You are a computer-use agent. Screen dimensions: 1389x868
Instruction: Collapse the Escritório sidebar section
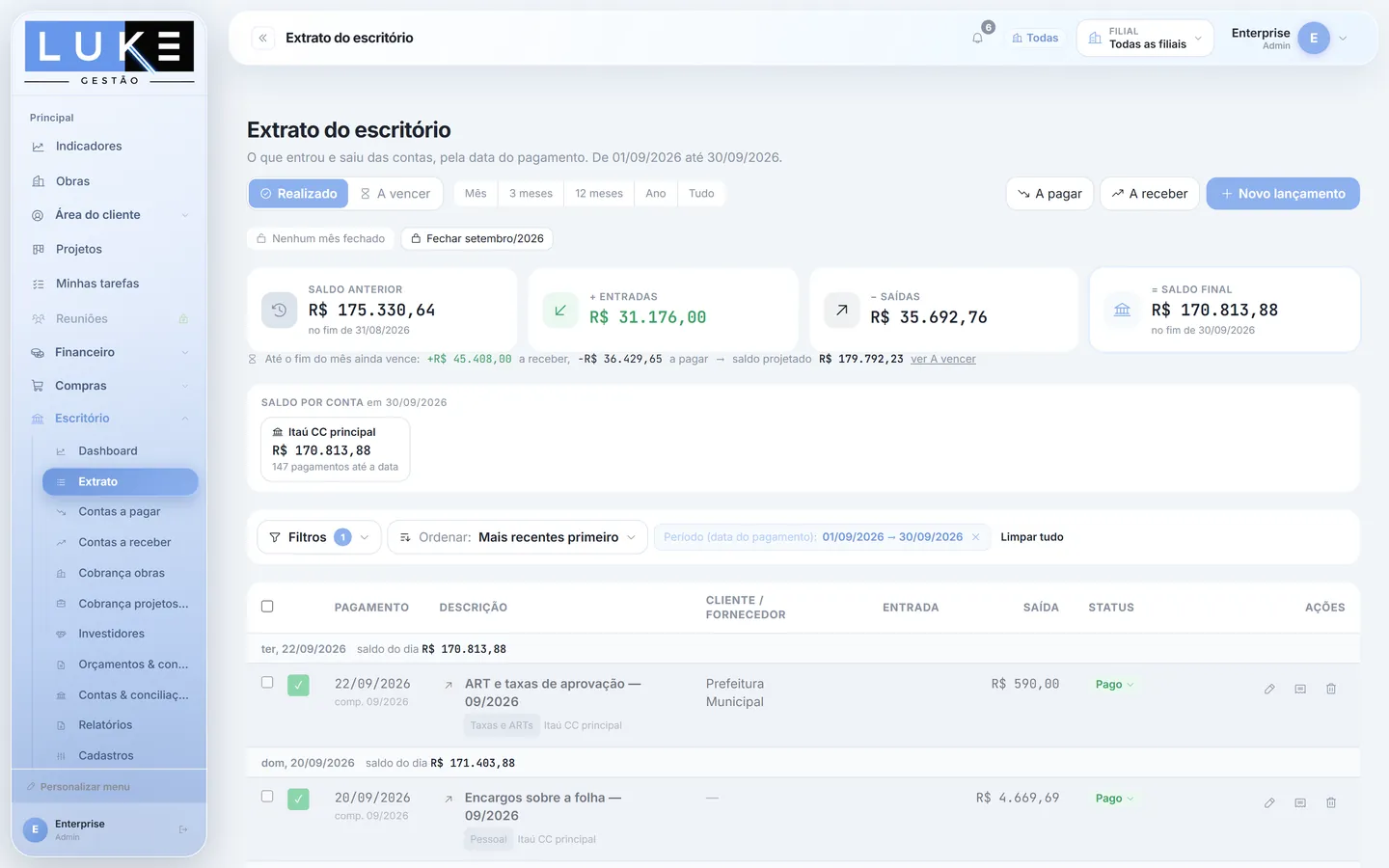coord(109,419)
